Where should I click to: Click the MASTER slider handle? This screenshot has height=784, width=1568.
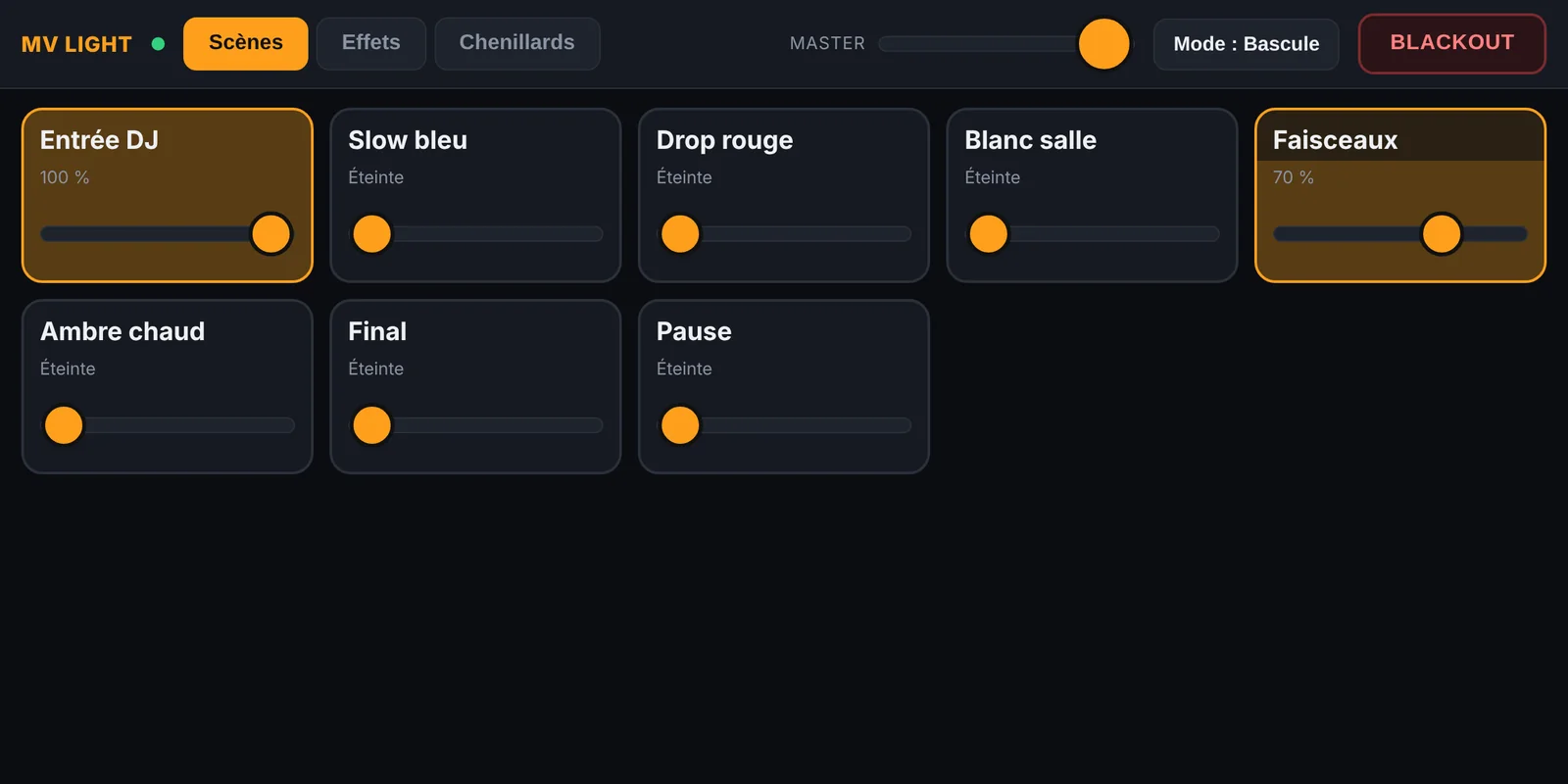pyautogui.click(x=1103, y=44)
